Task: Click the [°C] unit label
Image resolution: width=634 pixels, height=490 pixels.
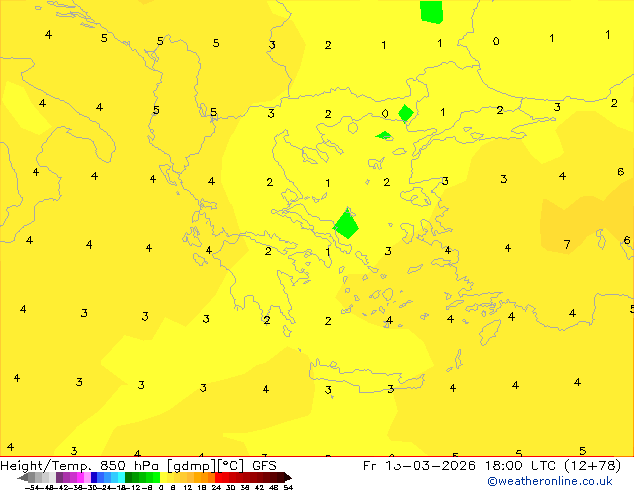Action: [x=230, y=465]
